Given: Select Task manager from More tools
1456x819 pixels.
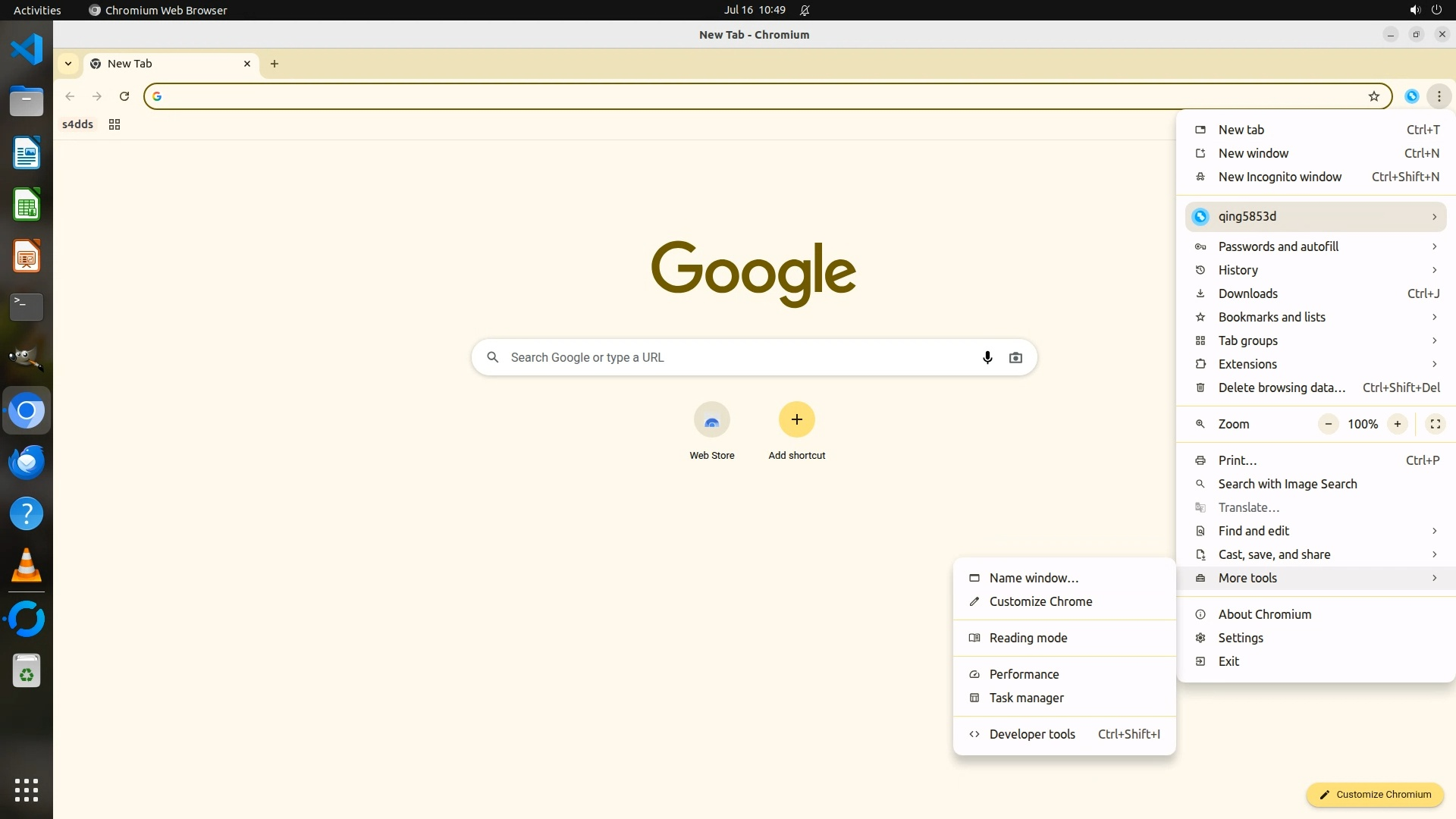Looking at the screenshot, I should (x=1026, y=698).
